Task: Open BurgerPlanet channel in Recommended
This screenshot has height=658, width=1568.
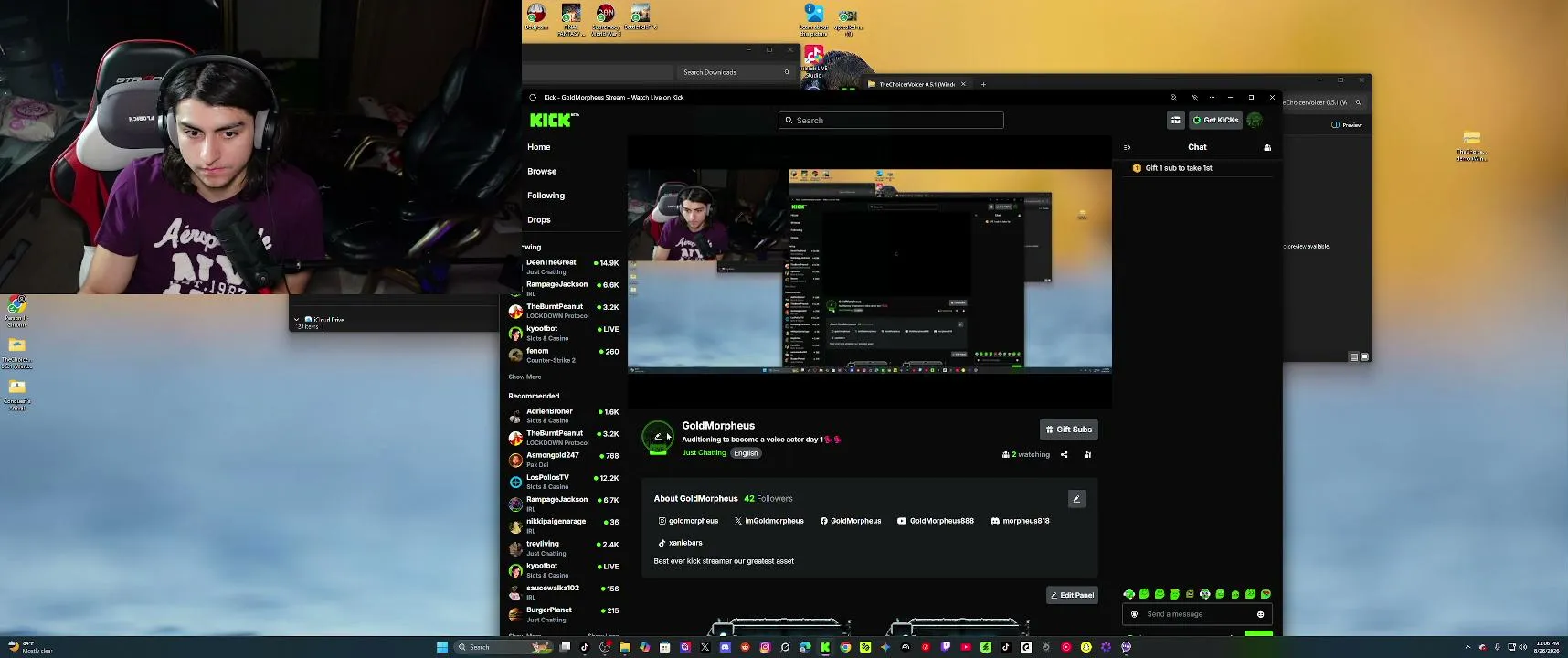Action: tap(564, 614)
